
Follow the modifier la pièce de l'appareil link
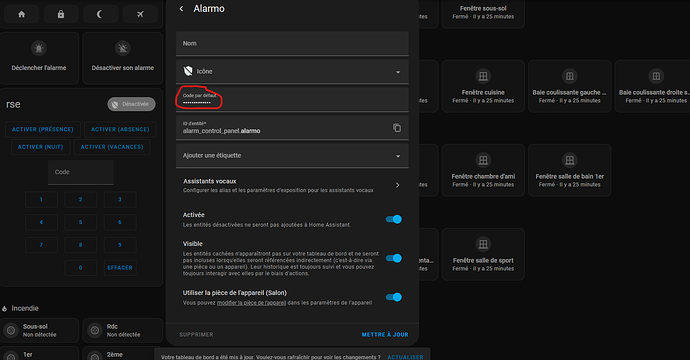click(251, 303)
